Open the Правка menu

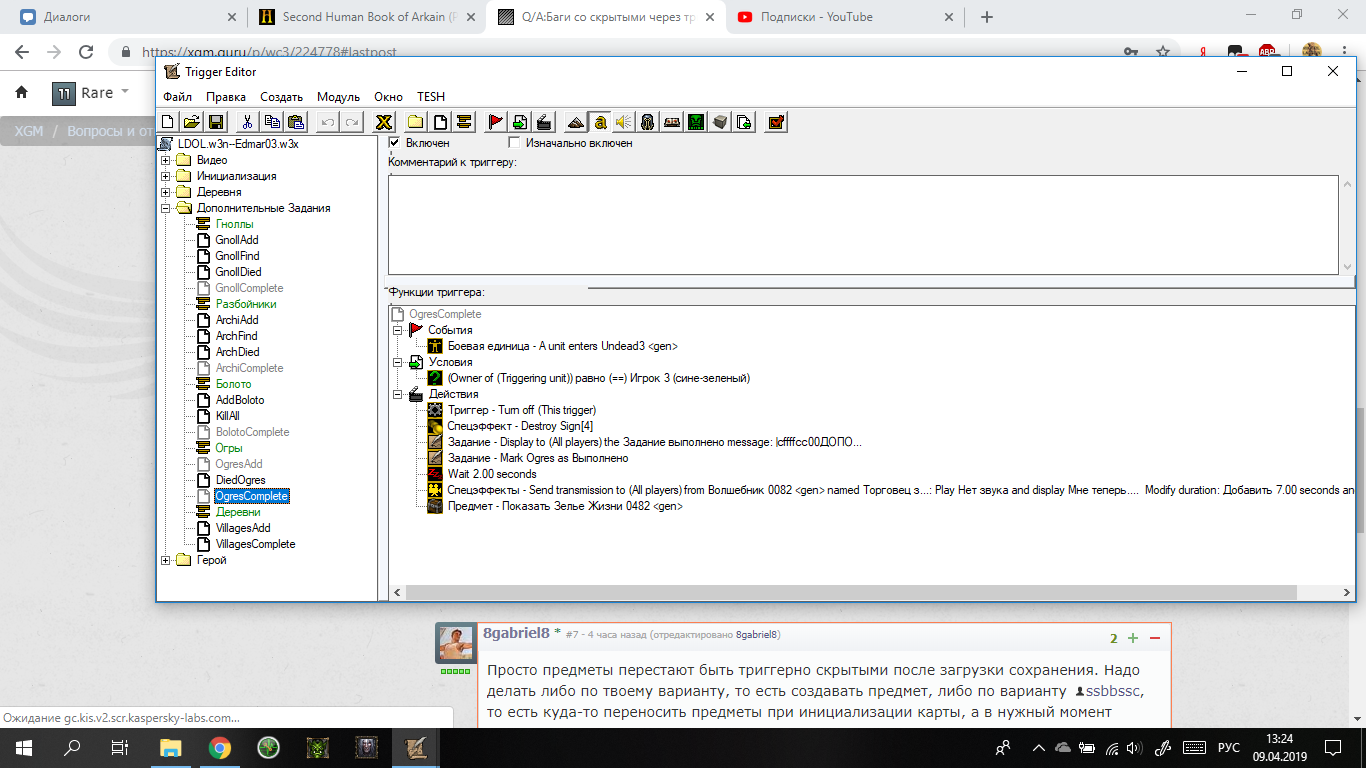coord(226,97)
